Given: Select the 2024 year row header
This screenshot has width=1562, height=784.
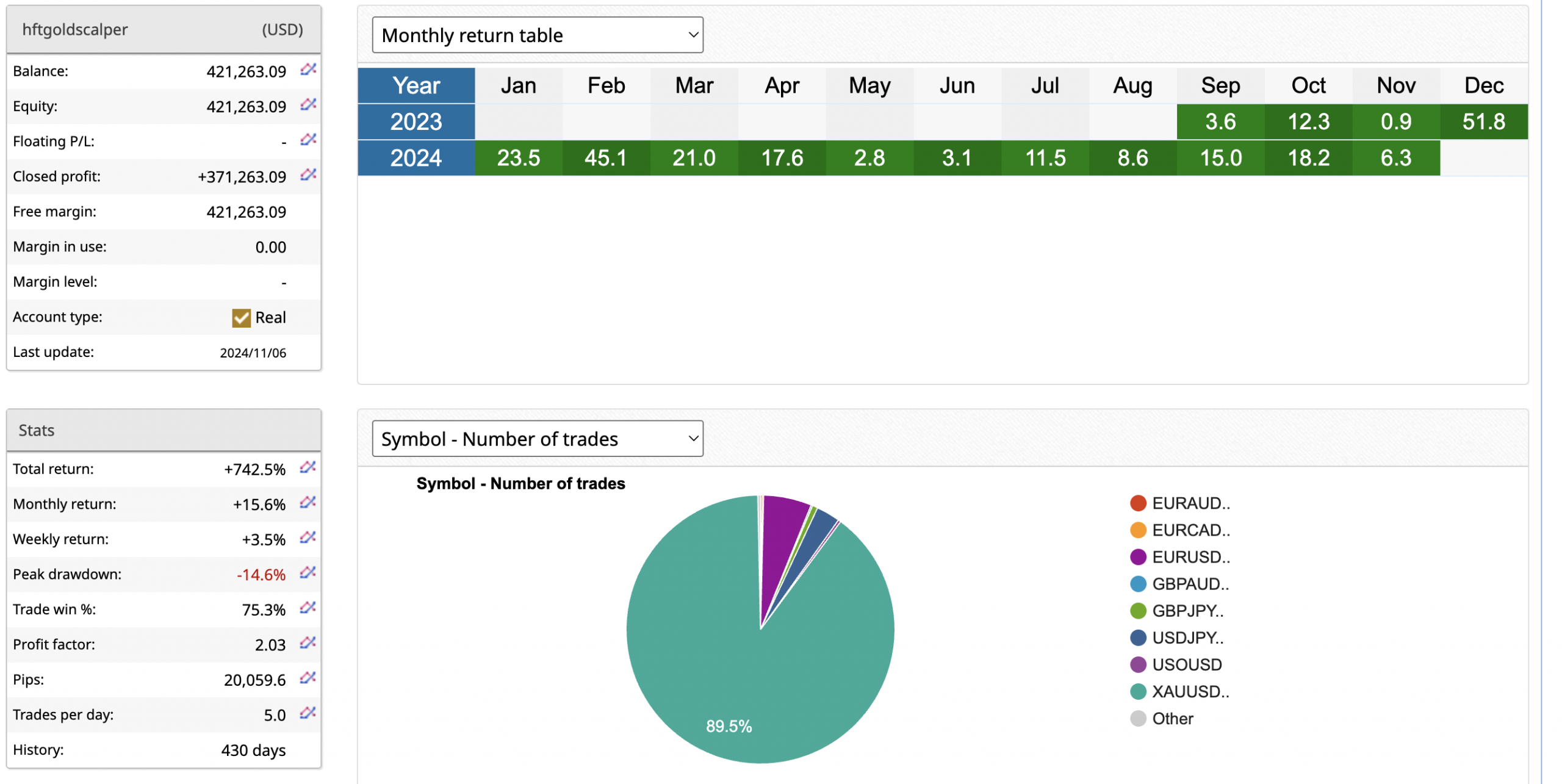Looking at the screenshot, I should (x=416, y=158).
